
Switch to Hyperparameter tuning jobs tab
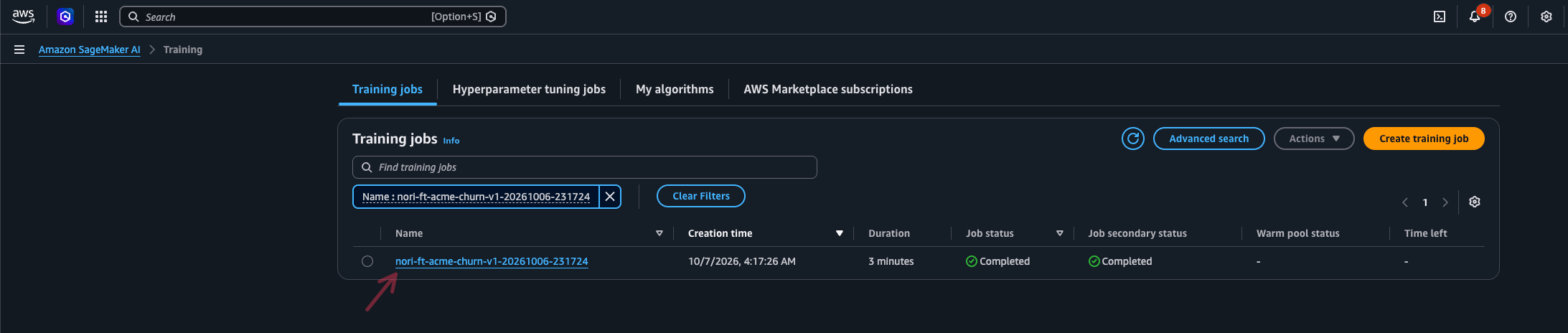tap(529, 89)
